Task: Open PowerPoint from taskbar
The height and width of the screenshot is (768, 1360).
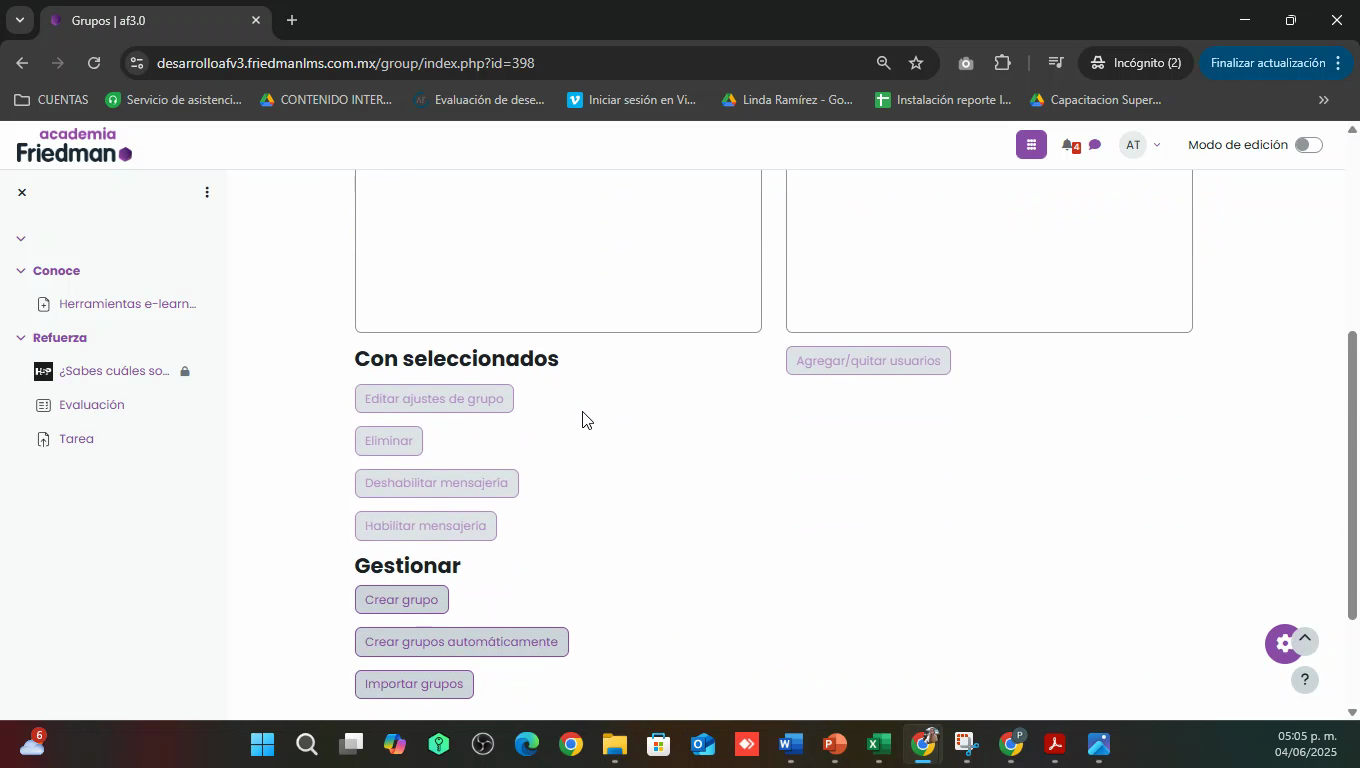Action: (834, 745)
